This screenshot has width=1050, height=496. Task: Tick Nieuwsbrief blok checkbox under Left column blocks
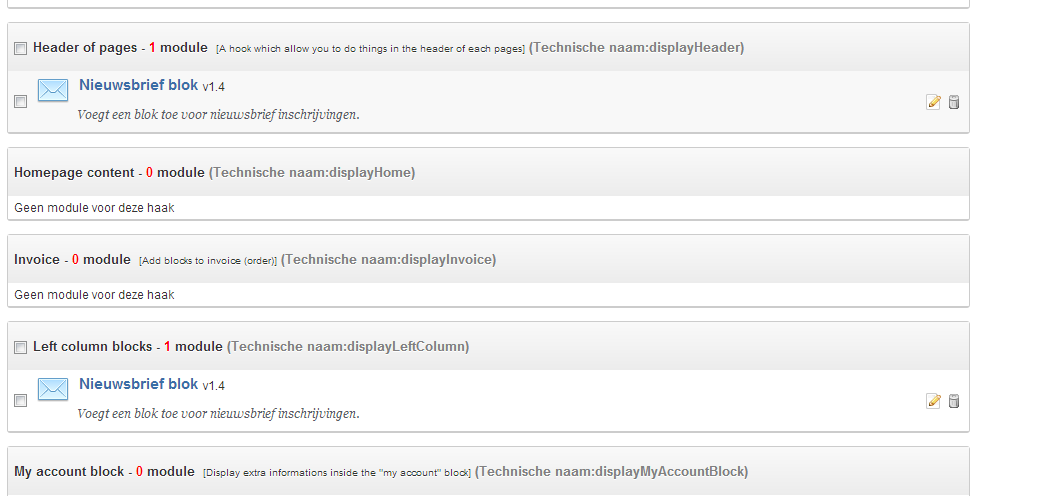click(x=20, y=401)
